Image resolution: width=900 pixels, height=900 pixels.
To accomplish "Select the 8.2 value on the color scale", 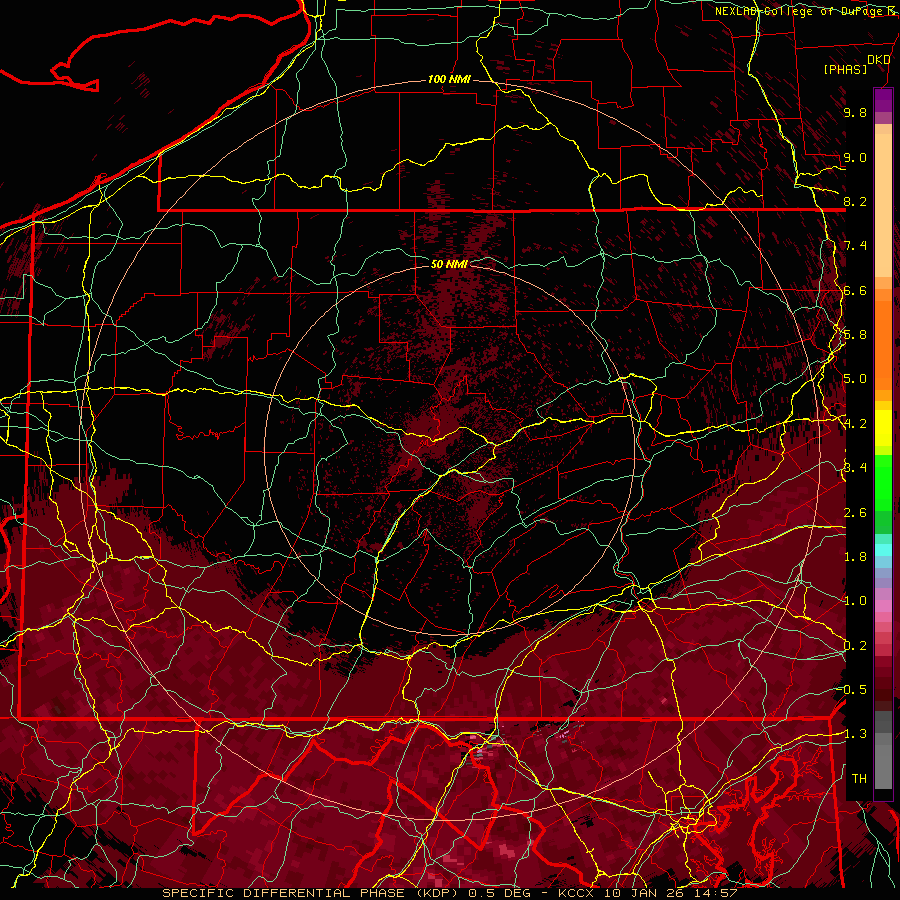I will [855, 201].
